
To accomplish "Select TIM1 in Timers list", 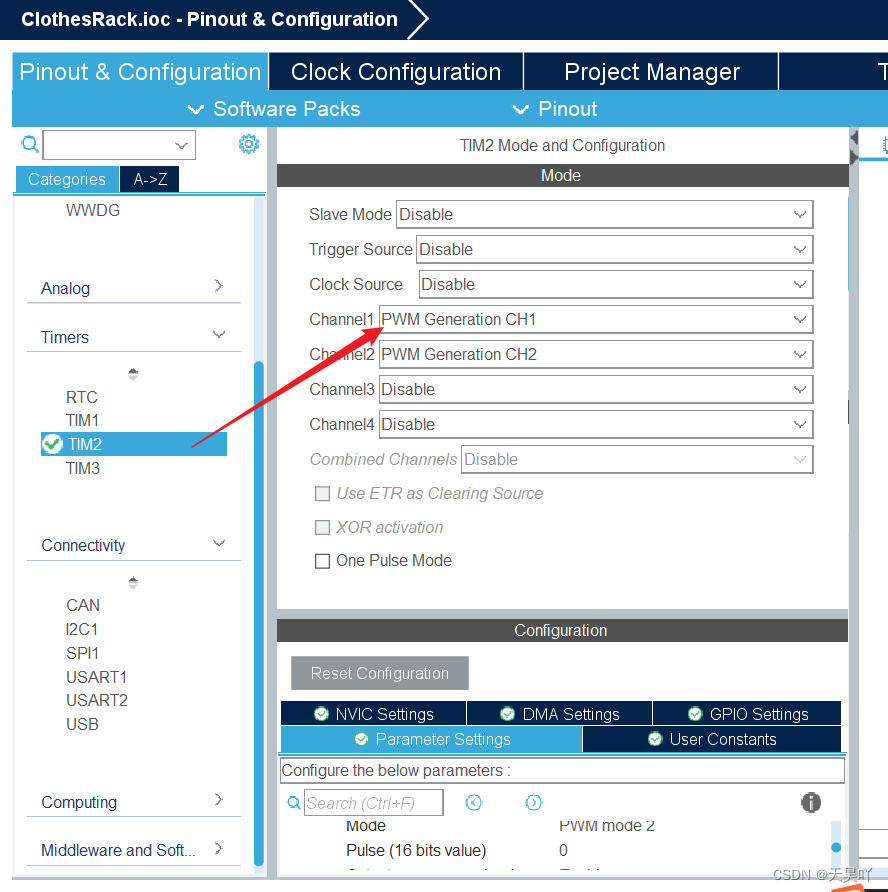I will (82, 420).
